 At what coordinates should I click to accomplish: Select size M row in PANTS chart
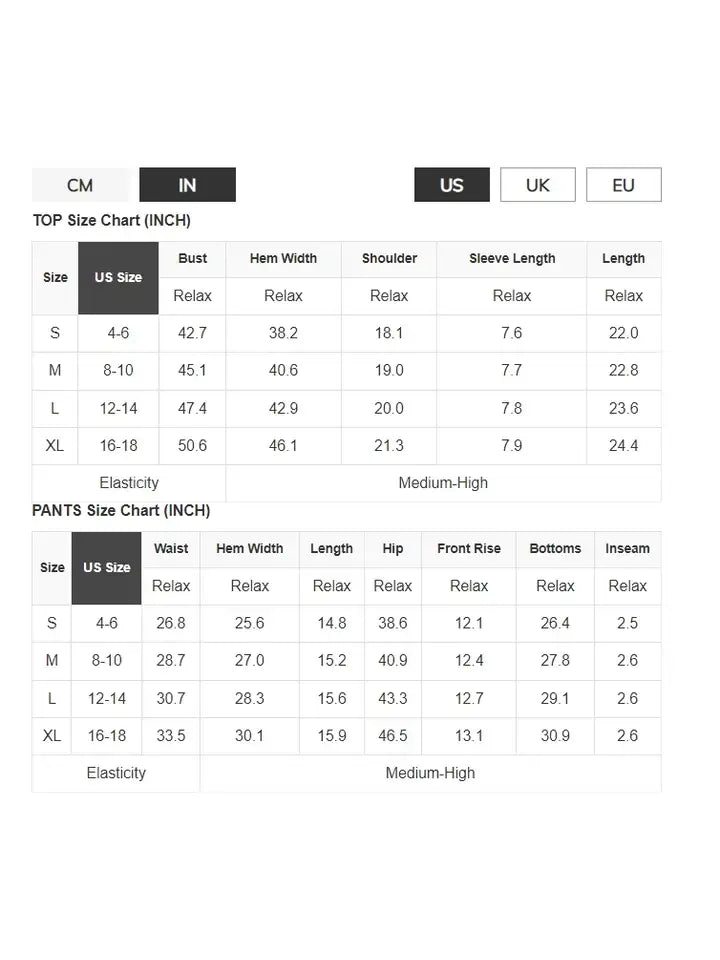click(x=347, y=661)
